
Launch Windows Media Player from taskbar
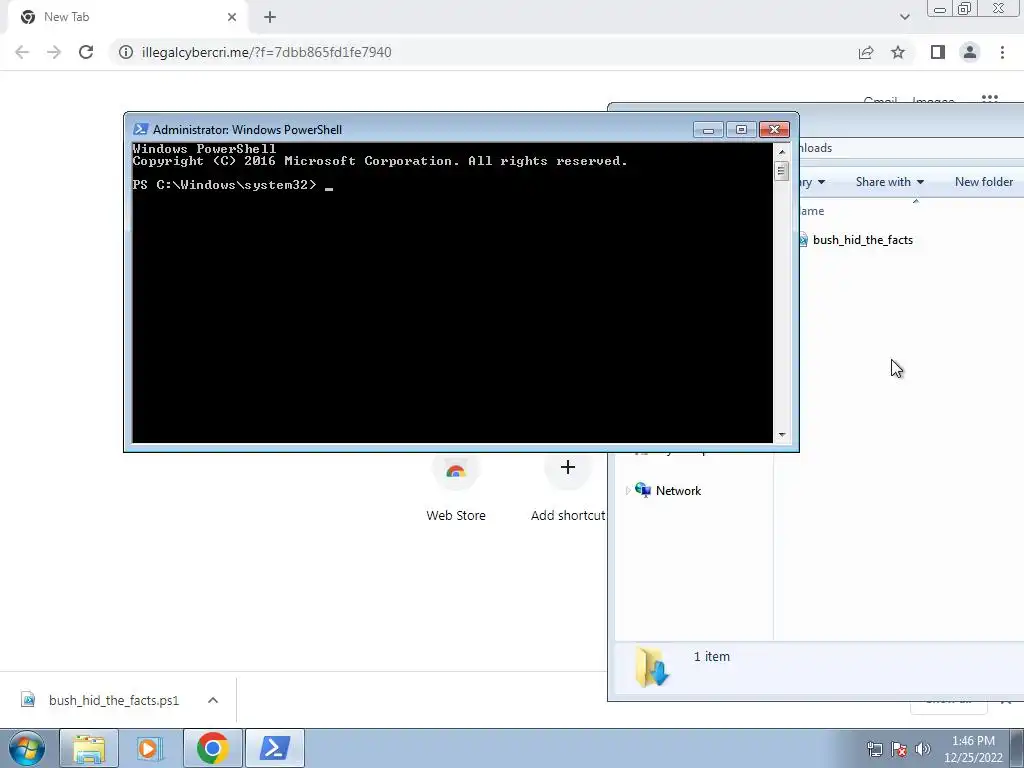[150, 748]
